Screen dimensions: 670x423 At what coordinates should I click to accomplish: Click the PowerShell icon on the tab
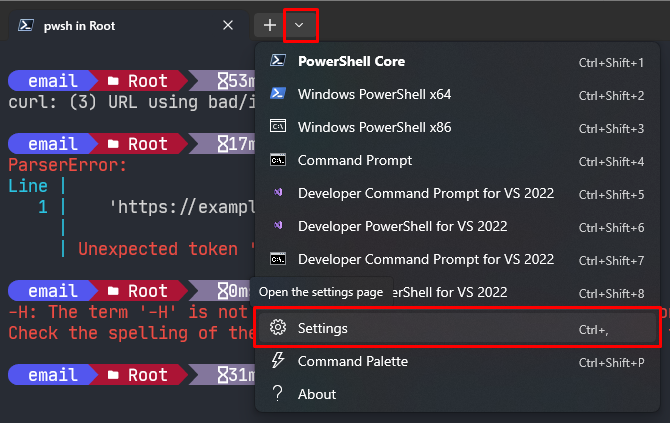(x=26, y=26)
